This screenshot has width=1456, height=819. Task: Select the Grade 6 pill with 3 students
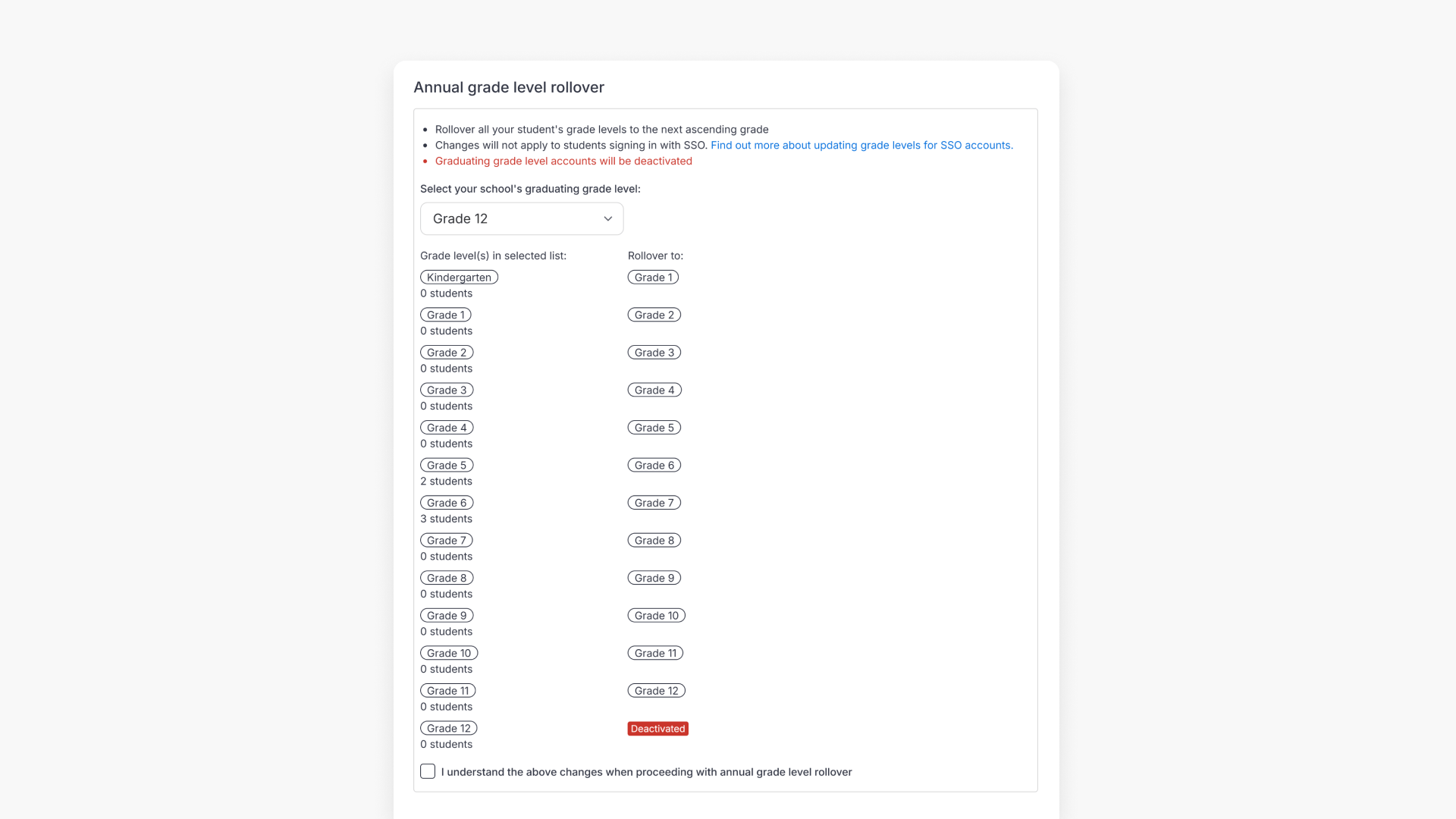446,502
